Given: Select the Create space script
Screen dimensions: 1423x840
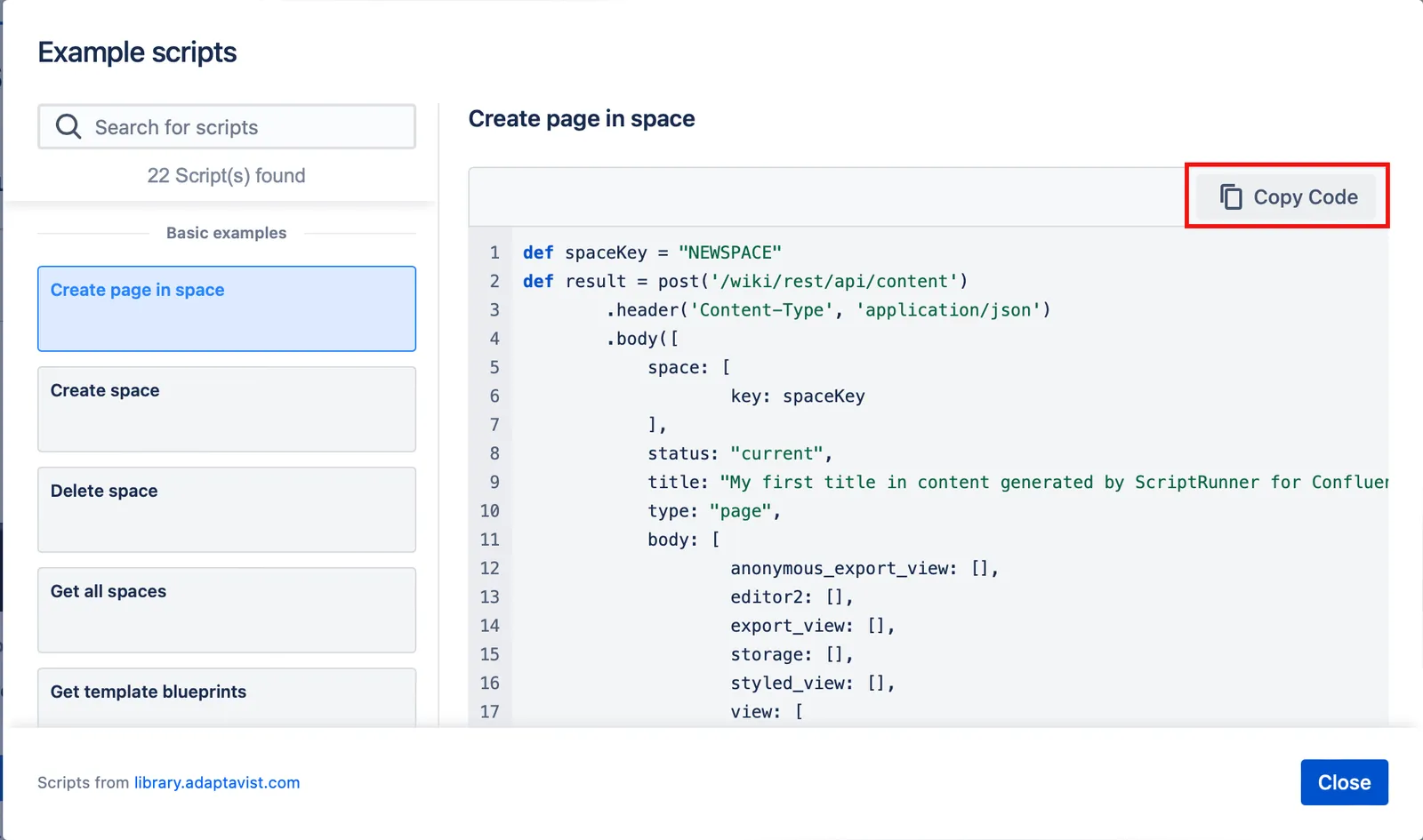Looking at the screenshot, I should tap(227, 409).
